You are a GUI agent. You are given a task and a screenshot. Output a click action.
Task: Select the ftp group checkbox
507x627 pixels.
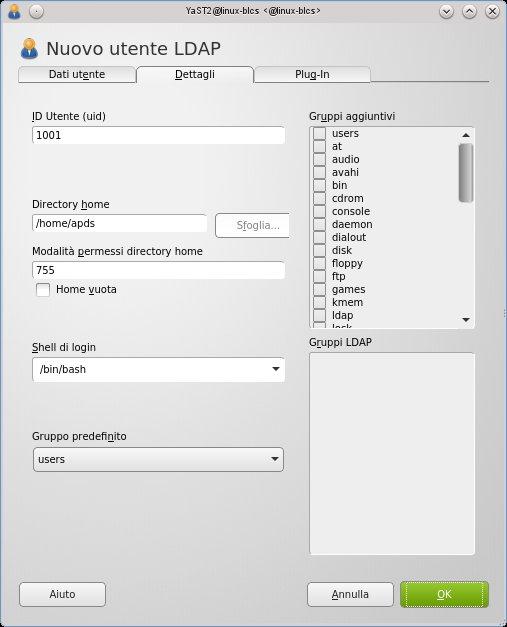319,276
